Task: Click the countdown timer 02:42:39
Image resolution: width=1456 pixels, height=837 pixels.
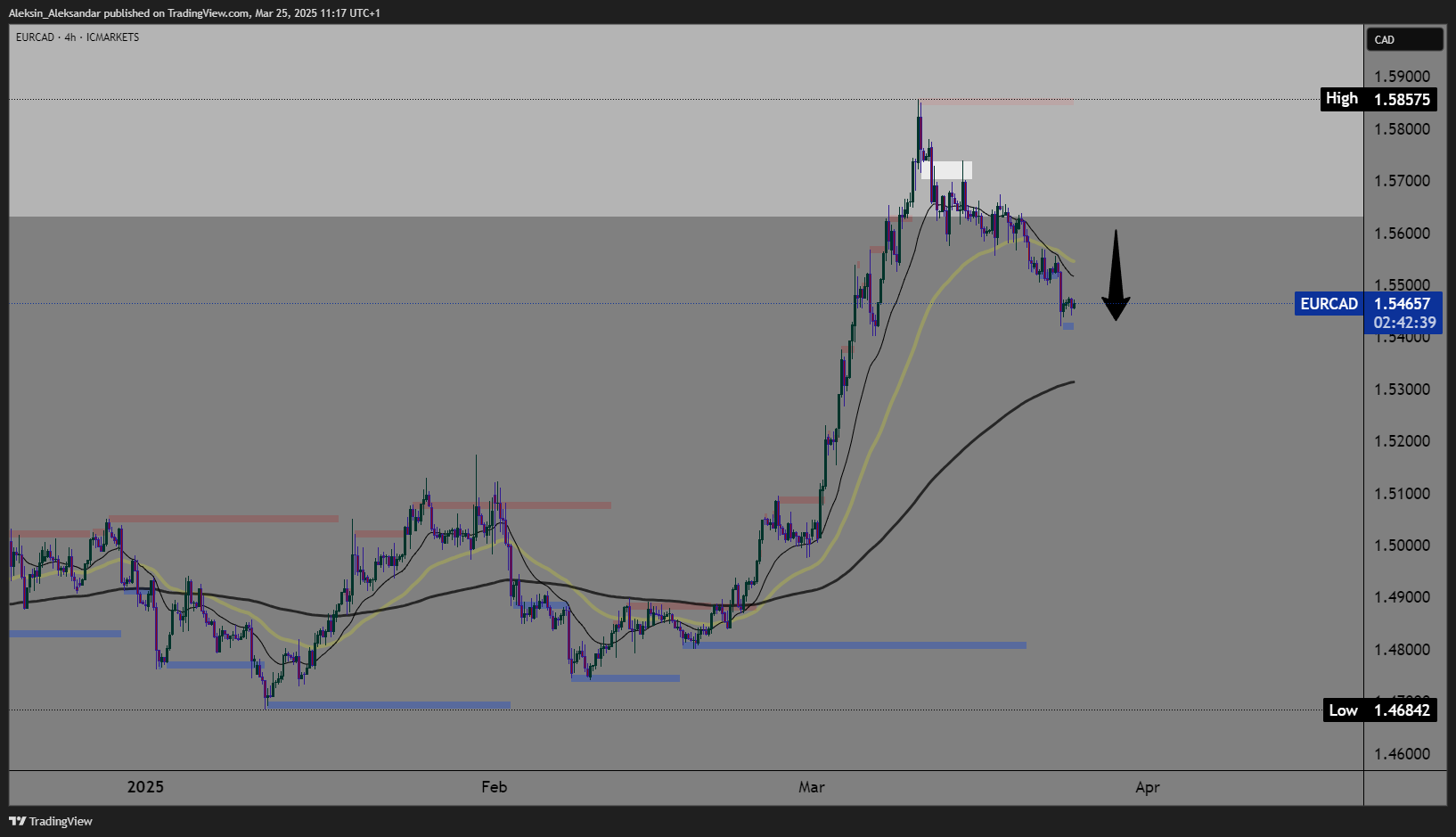Action: pos(1404,323)
